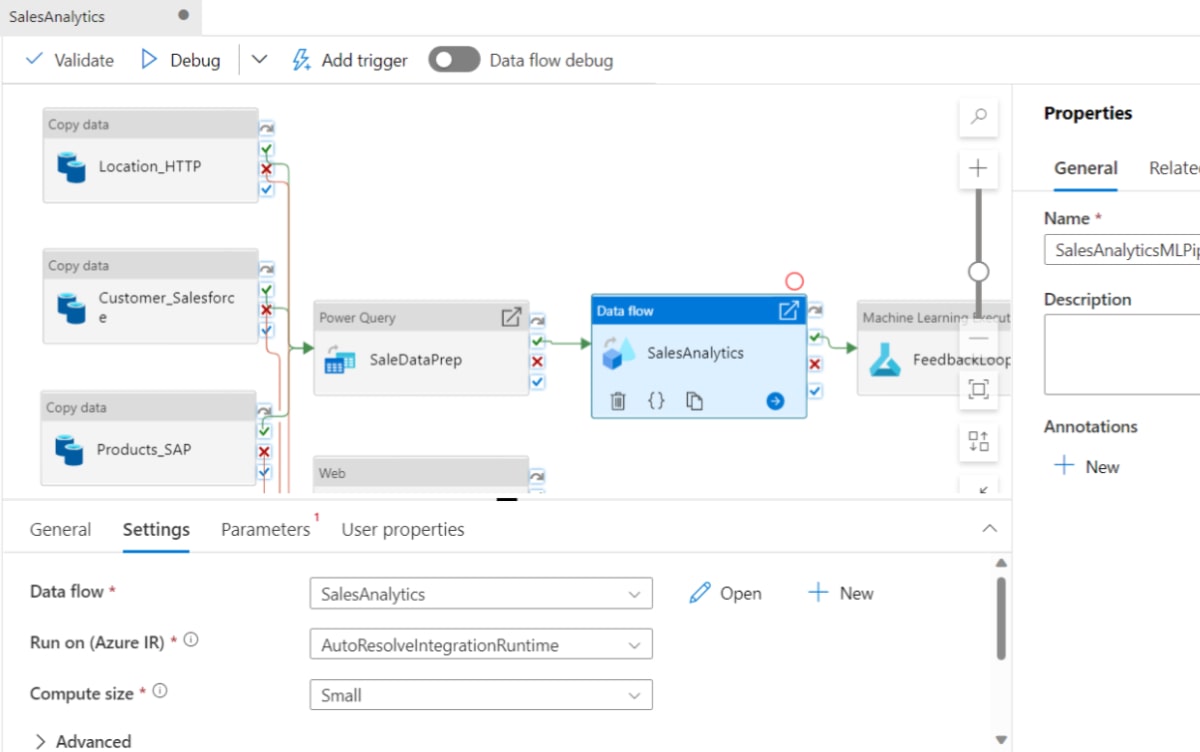This screenshot has height=752, width=1200.
Task: Click the red failure box on SaleDataPrep
Action: tap(537, 362)
